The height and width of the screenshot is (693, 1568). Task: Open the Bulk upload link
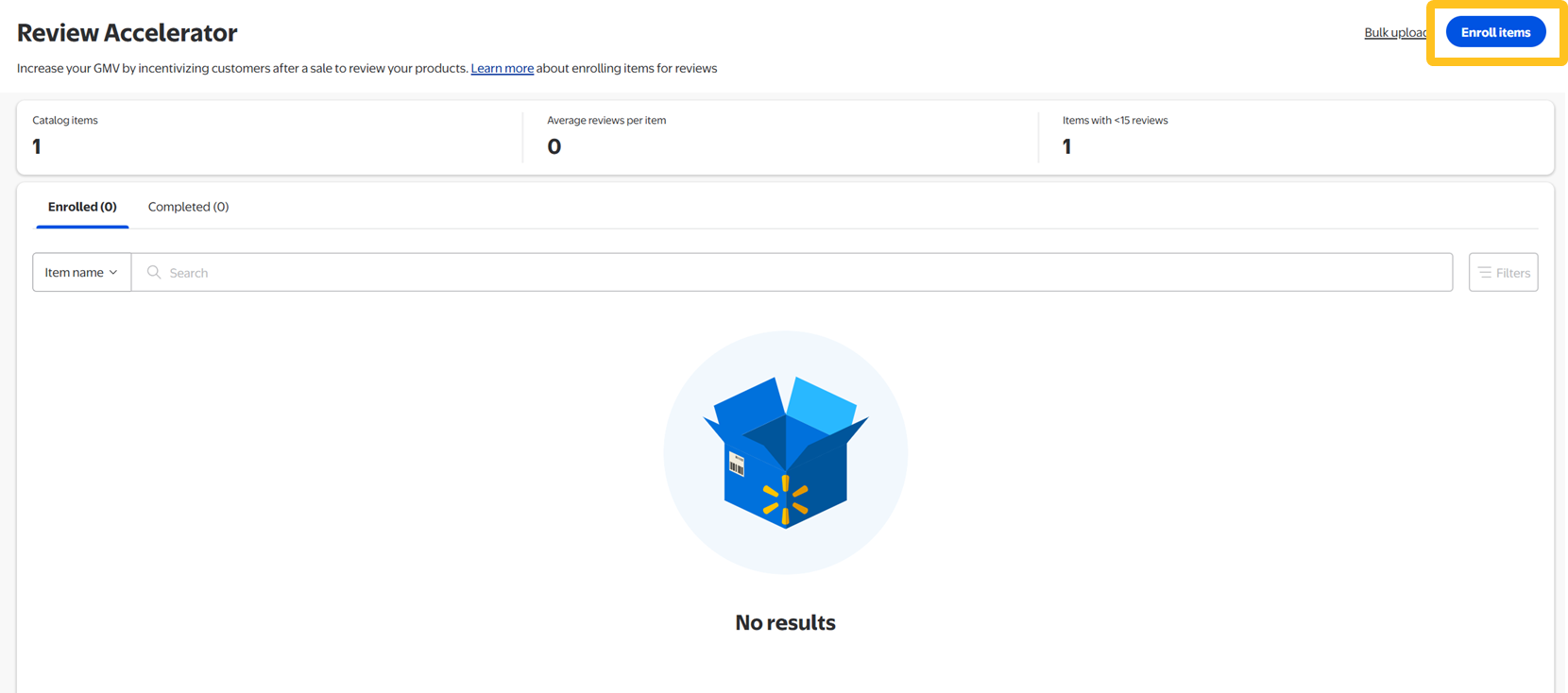[1394, 32]
